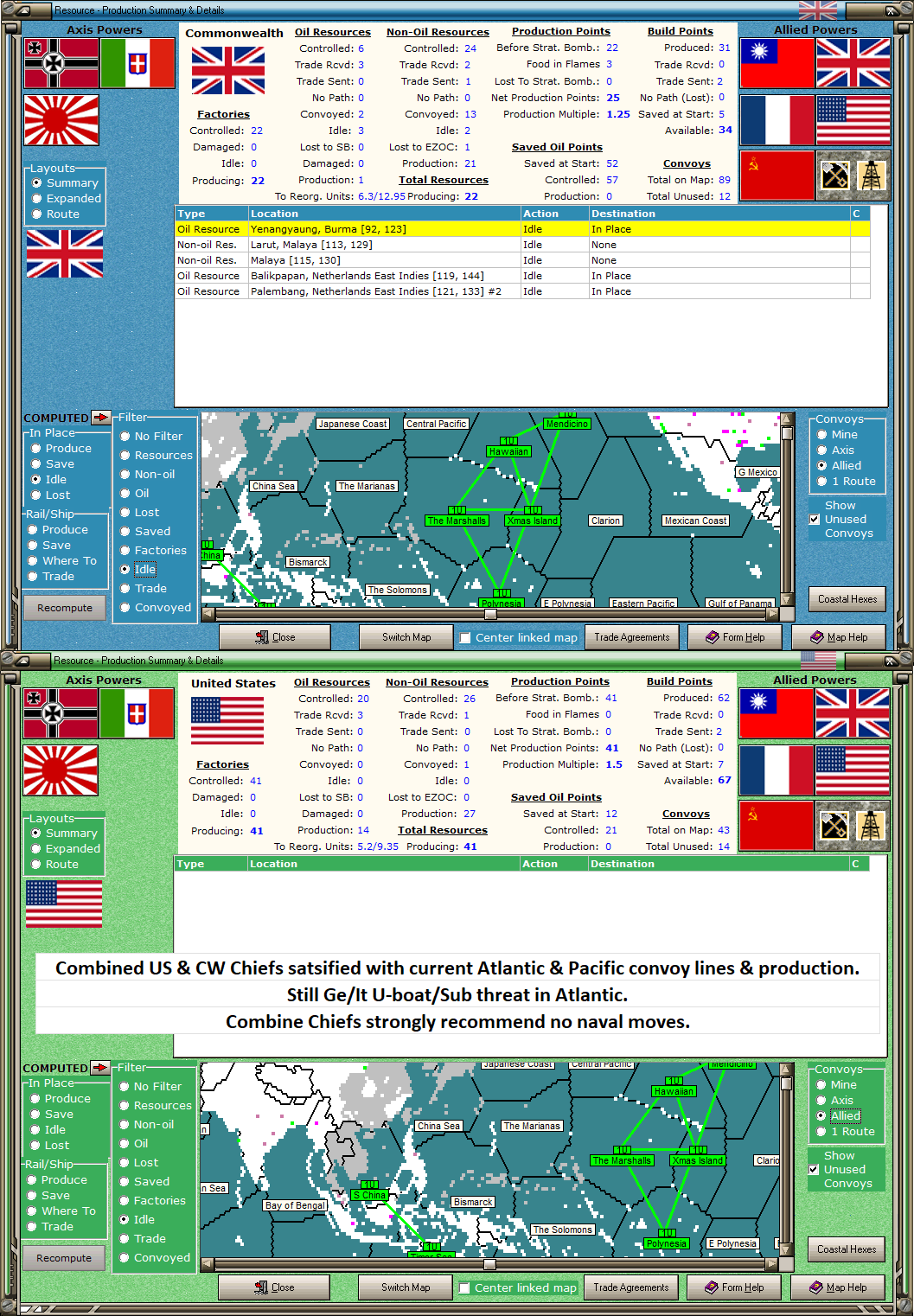Click the vertical map scrollbar thumb, top window
This screenshot has height=1316, width=914.
787,433
